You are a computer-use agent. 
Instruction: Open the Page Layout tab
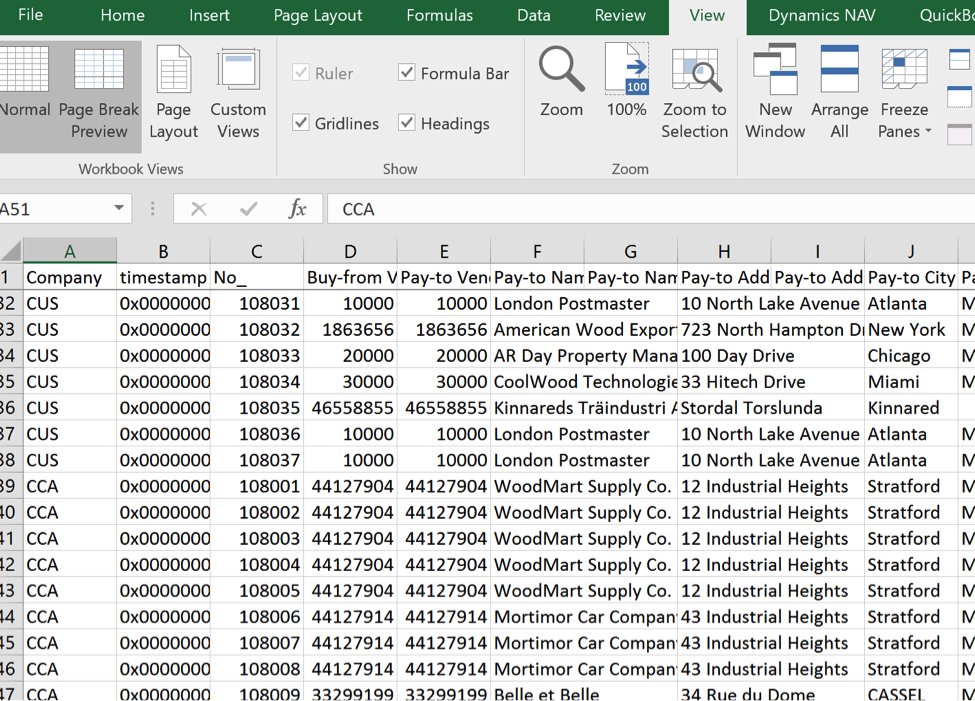point(318,15)
